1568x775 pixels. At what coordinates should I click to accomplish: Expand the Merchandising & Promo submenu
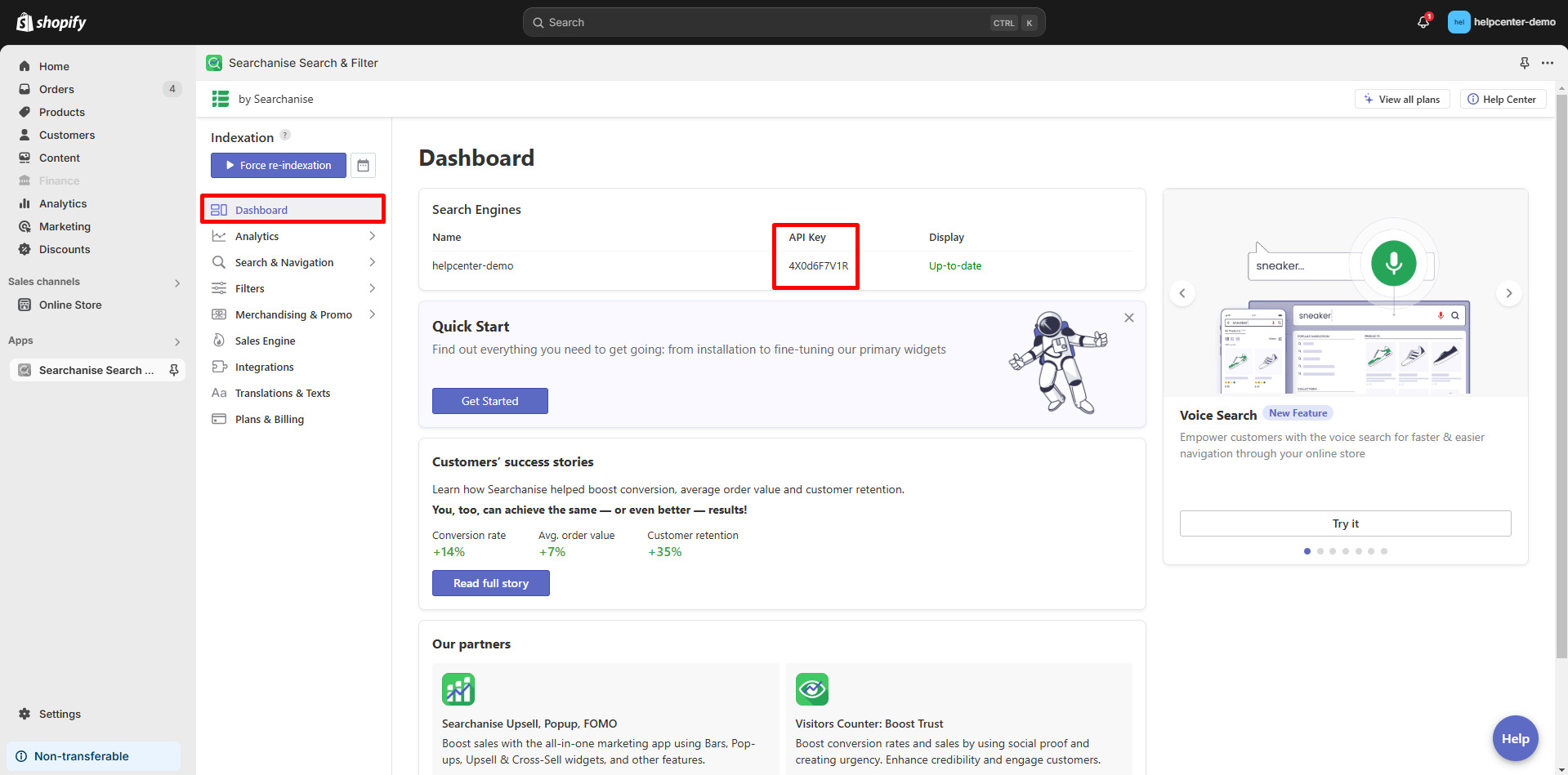click(372, 314)
